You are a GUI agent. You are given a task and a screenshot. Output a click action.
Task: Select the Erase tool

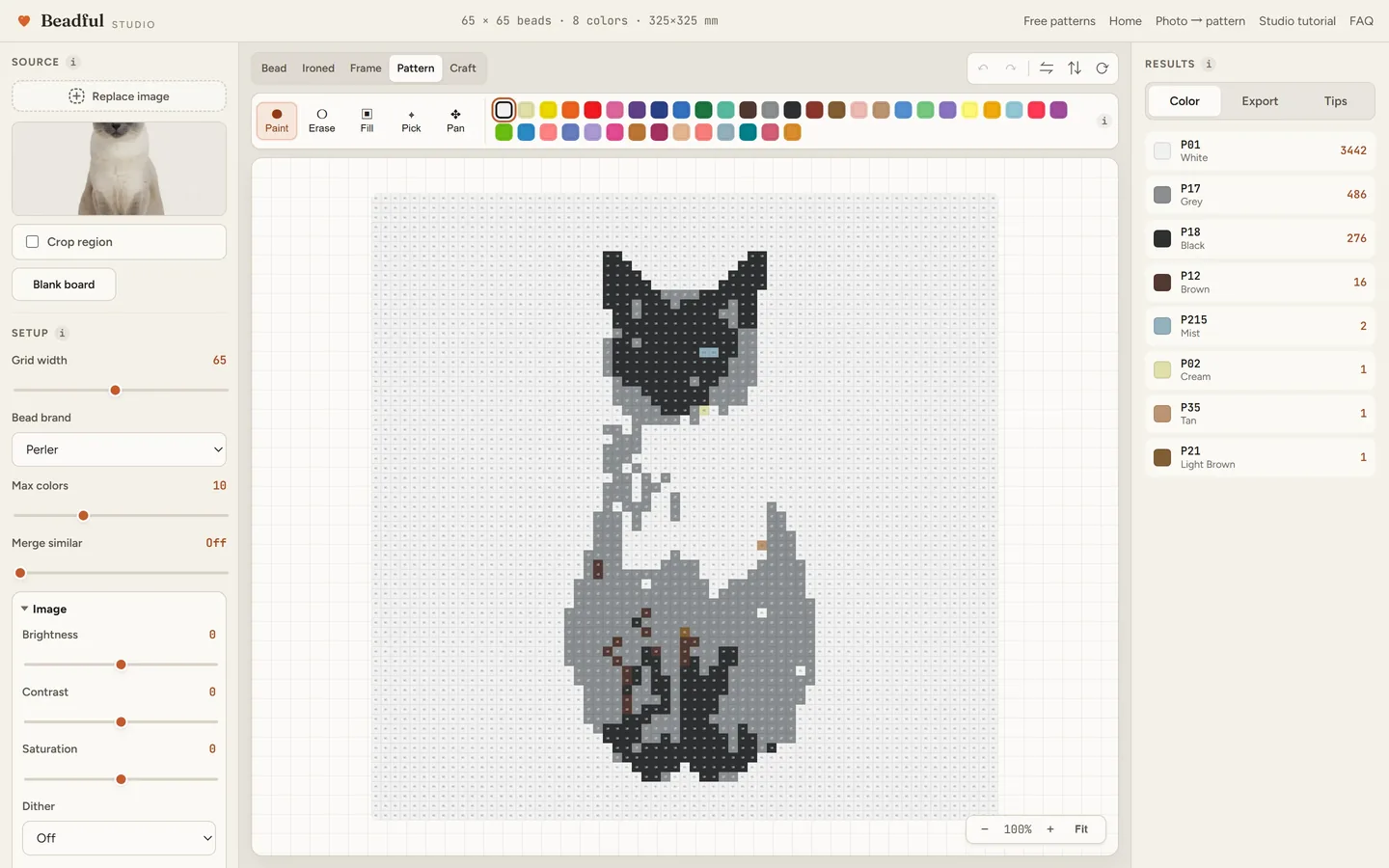tap(322, 121)
